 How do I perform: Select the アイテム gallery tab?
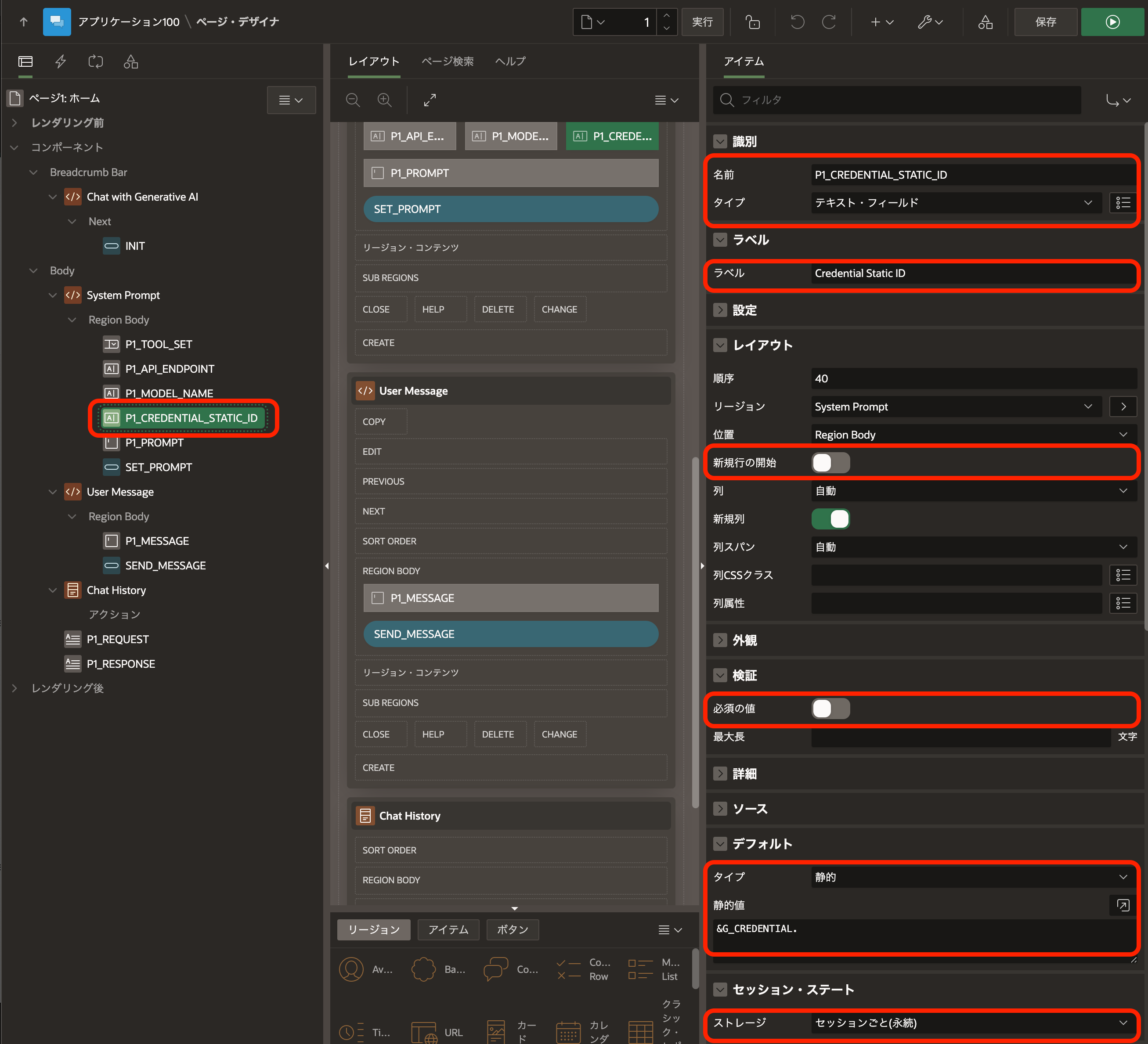coord(448,929)
